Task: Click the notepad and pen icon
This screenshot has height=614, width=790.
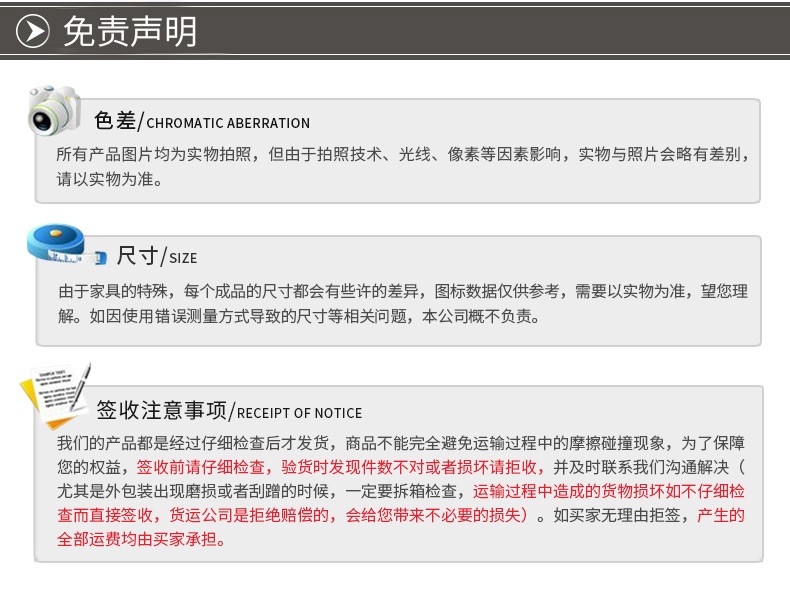Action: pos(56,396)
